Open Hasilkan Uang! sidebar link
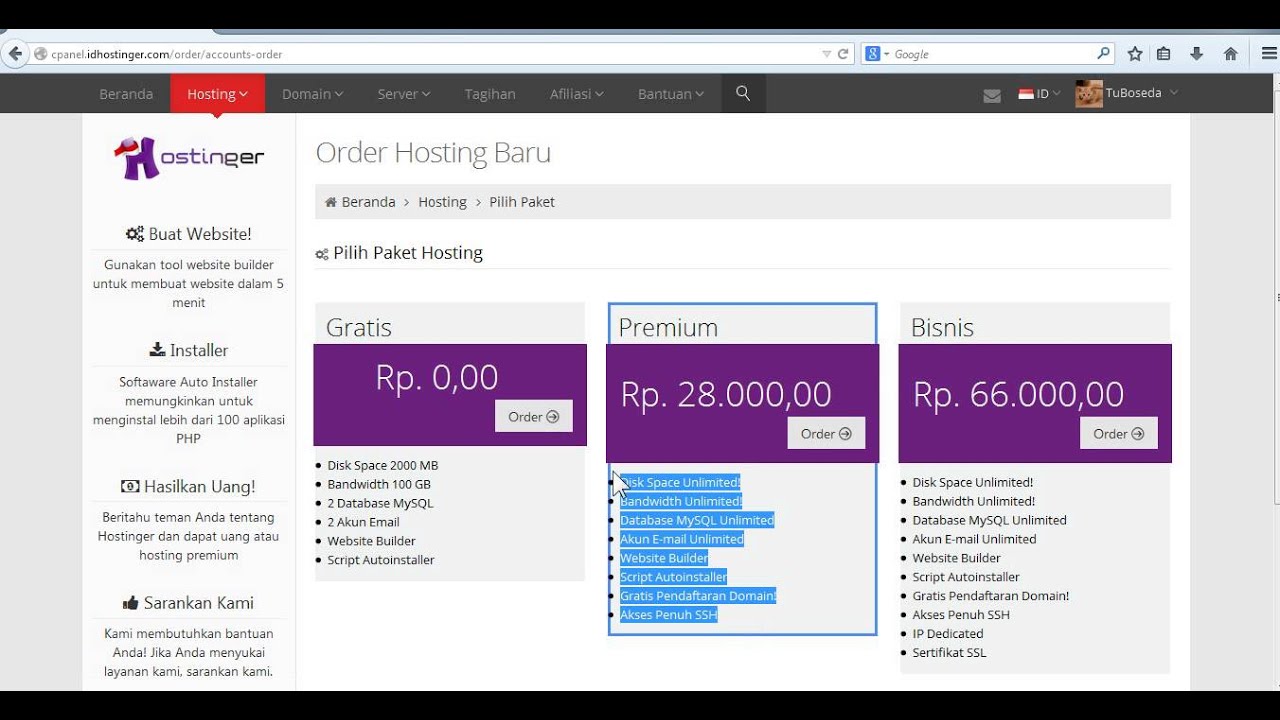 point(189,486)
